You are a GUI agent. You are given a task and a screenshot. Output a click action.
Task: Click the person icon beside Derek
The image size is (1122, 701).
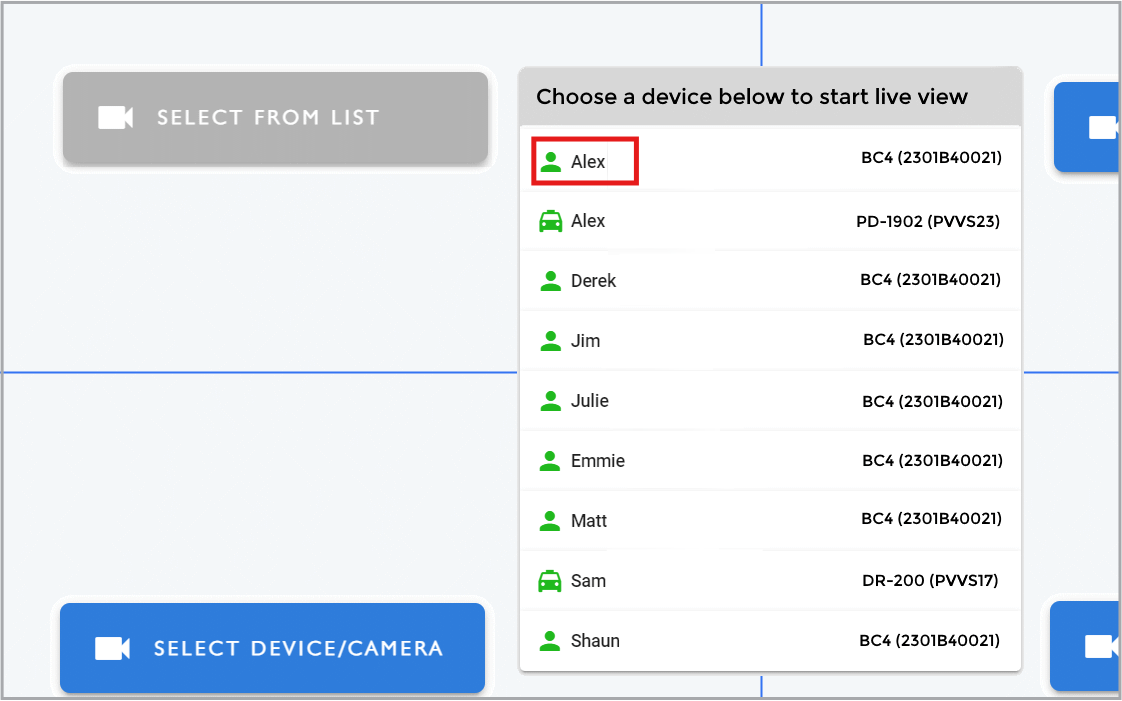click(x=550, y=281)
